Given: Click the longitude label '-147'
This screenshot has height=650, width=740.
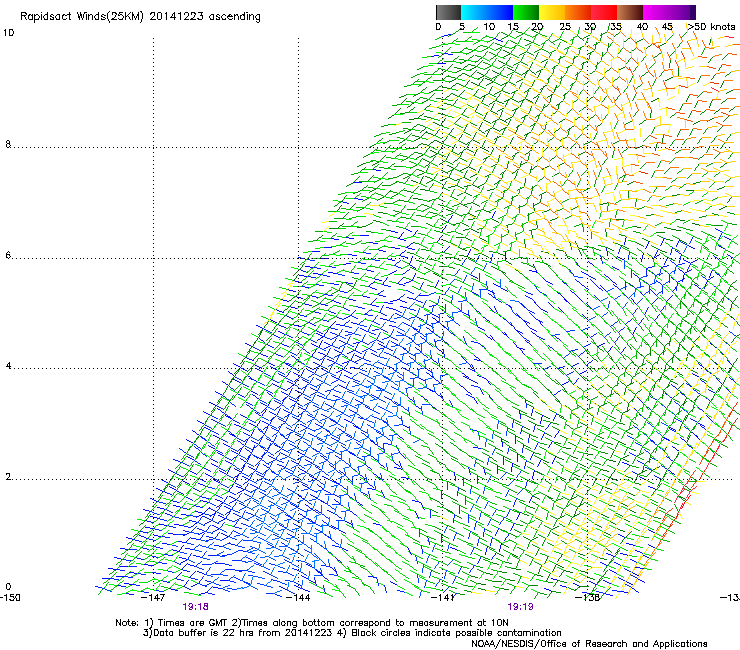Looking at the screenshot, I should (x=153, y=597).
